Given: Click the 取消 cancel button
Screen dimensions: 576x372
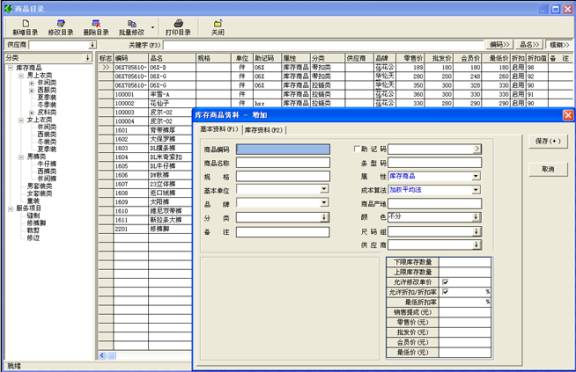Looking at the screenshot, I should coord(548,169).
